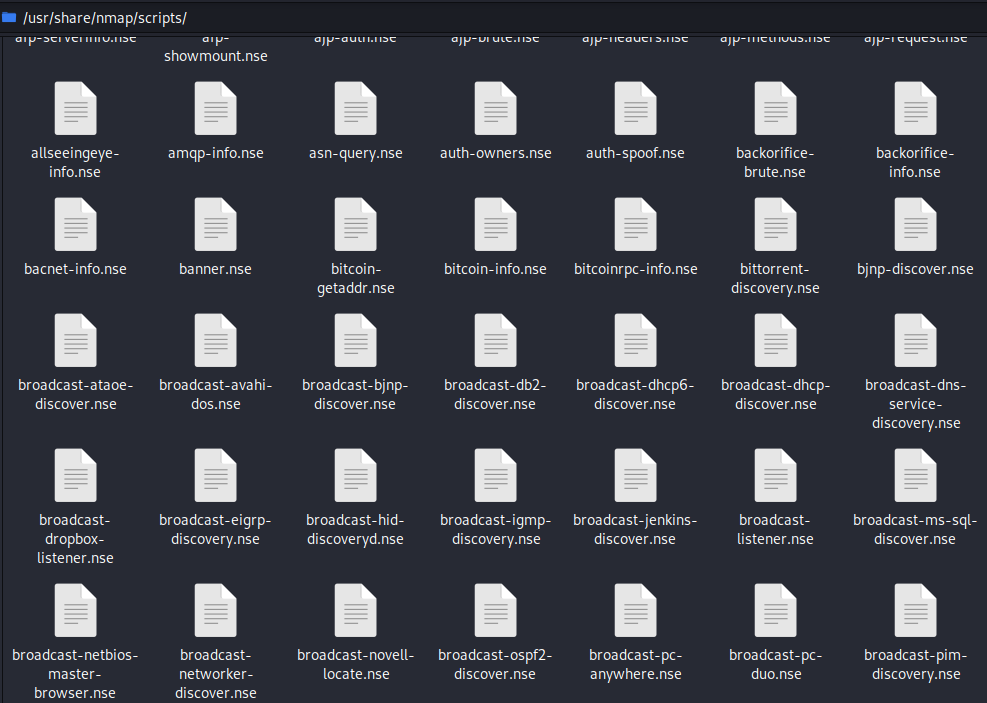
Task: Click the broadcast-netbios-master-browser.nse file icon
Action: pyautogui.click(x=76, y=610)
